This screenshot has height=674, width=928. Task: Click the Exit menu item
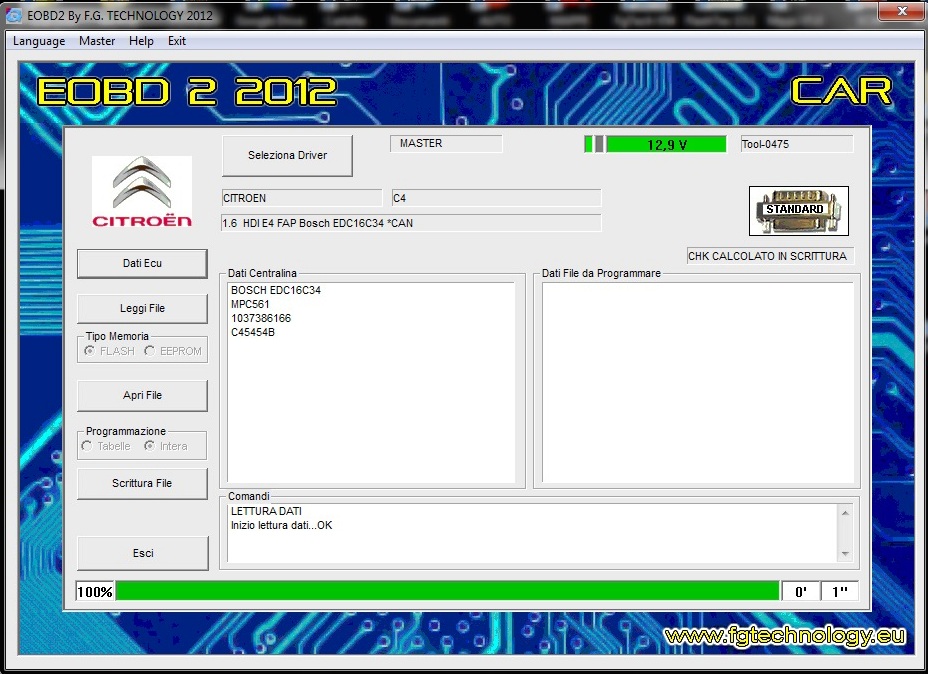point(177,41)
